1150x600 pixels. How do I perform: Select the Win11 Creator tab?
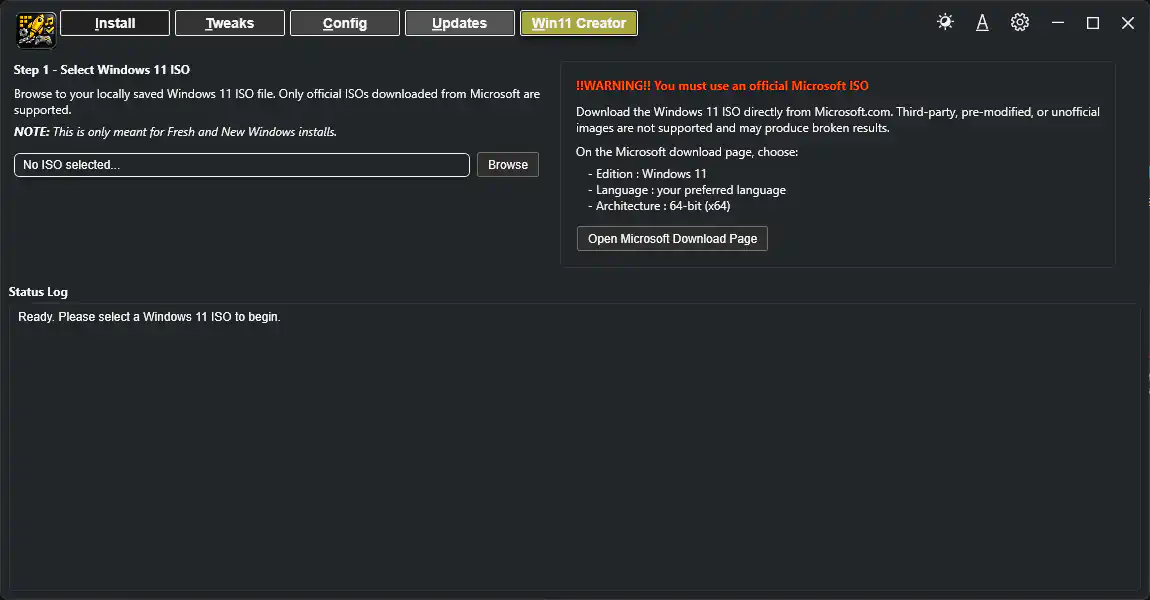[579, 23]
